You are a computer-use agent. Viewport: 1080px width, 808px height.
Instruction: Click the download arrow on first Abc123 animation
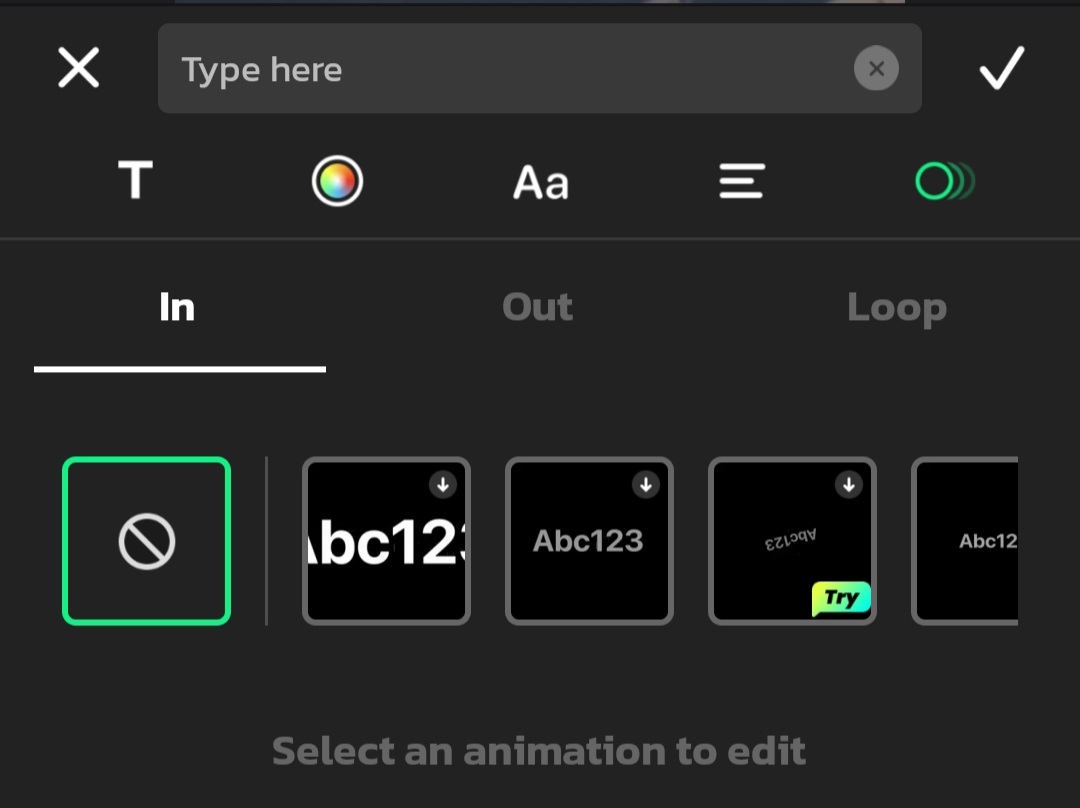point(443,485)
